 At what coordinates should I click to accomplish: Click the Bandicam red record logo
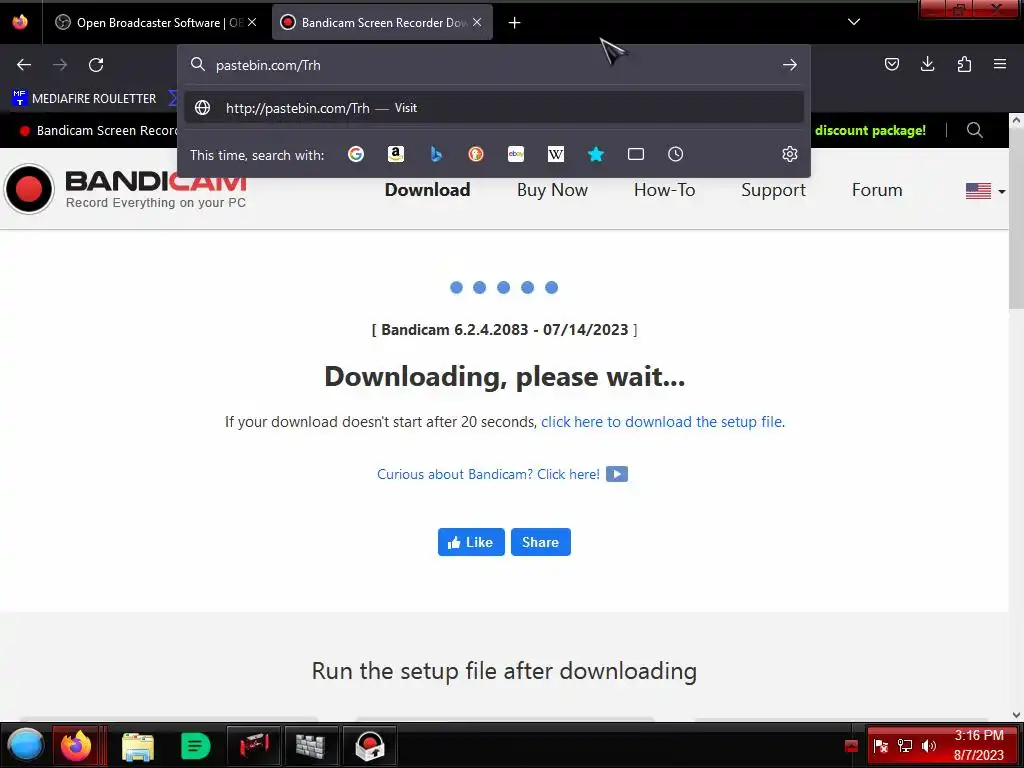click(29, 189)
